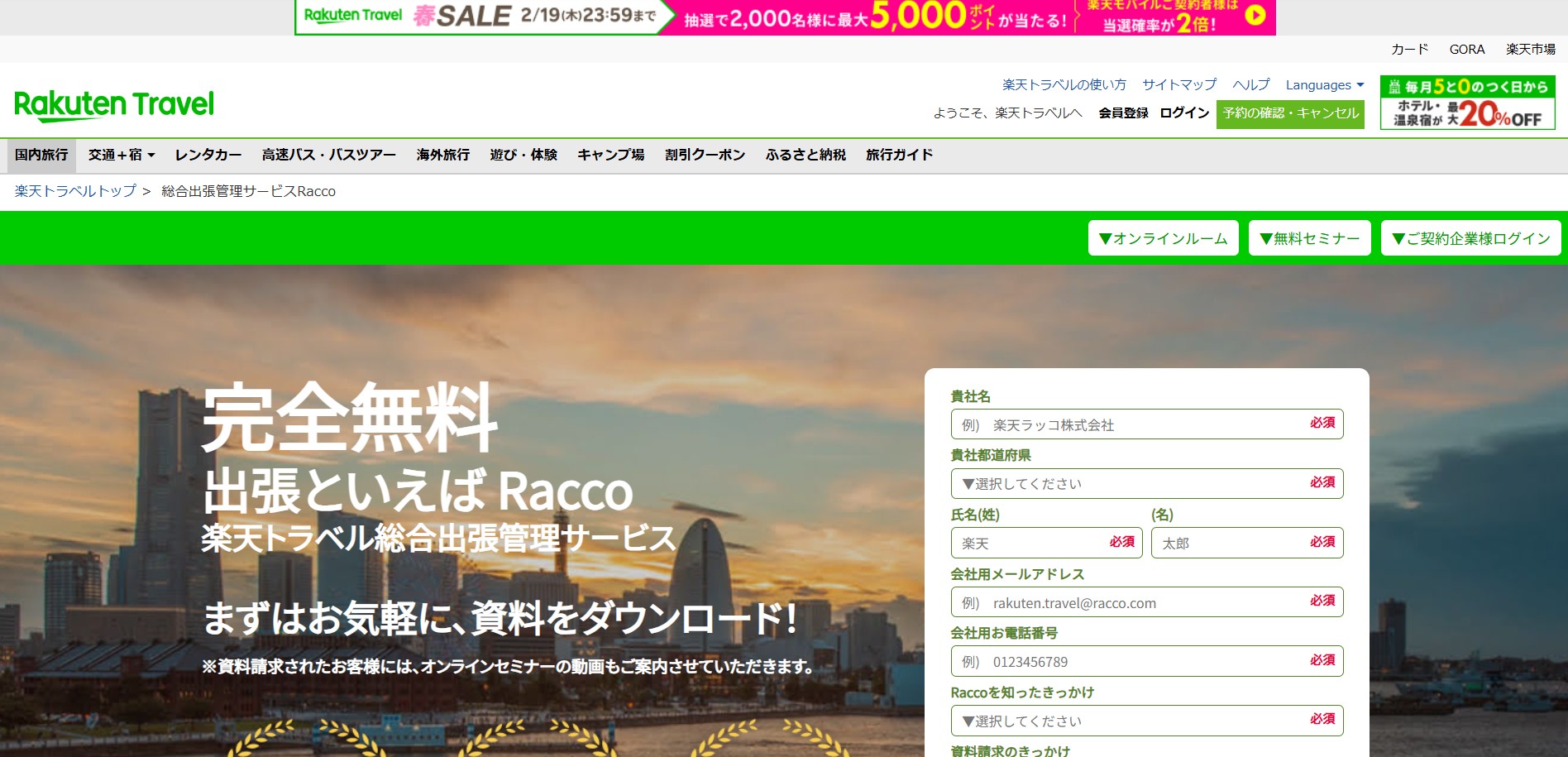Screen dimensions: 1568x757
Task: Click ▼無料セミナー button
Action: point(1310,238)
